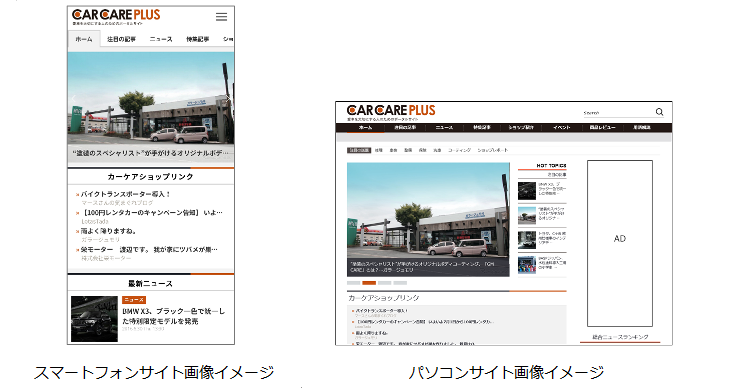Click the search magnifier icon on PC site
The image size is (730, 388).
point(659,112)
